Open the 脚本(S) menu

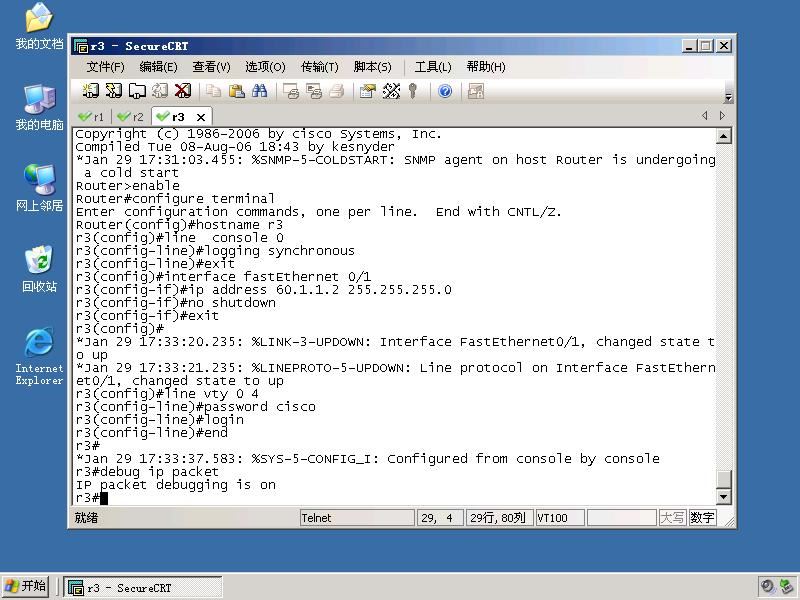pyautogui.click(x=372, y=67)
